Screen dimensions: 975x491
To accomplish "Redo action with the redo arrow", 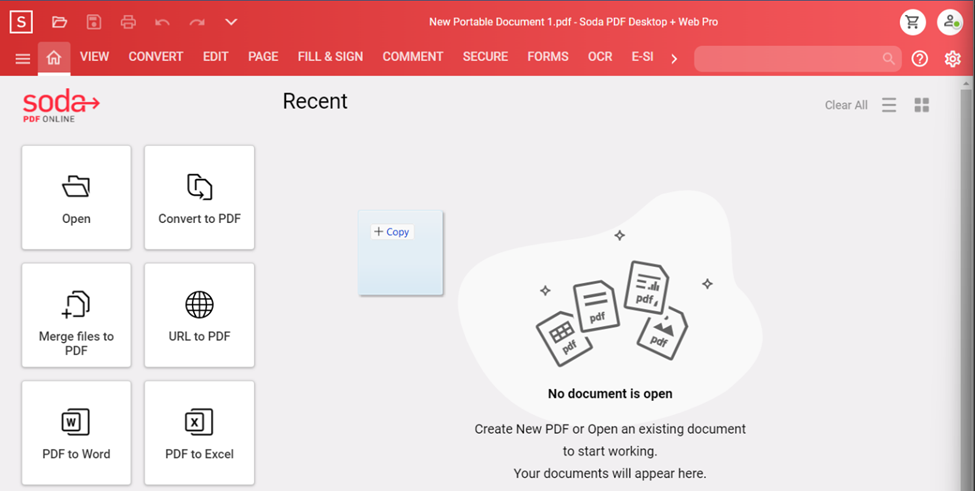I will [x=197, y=22].
